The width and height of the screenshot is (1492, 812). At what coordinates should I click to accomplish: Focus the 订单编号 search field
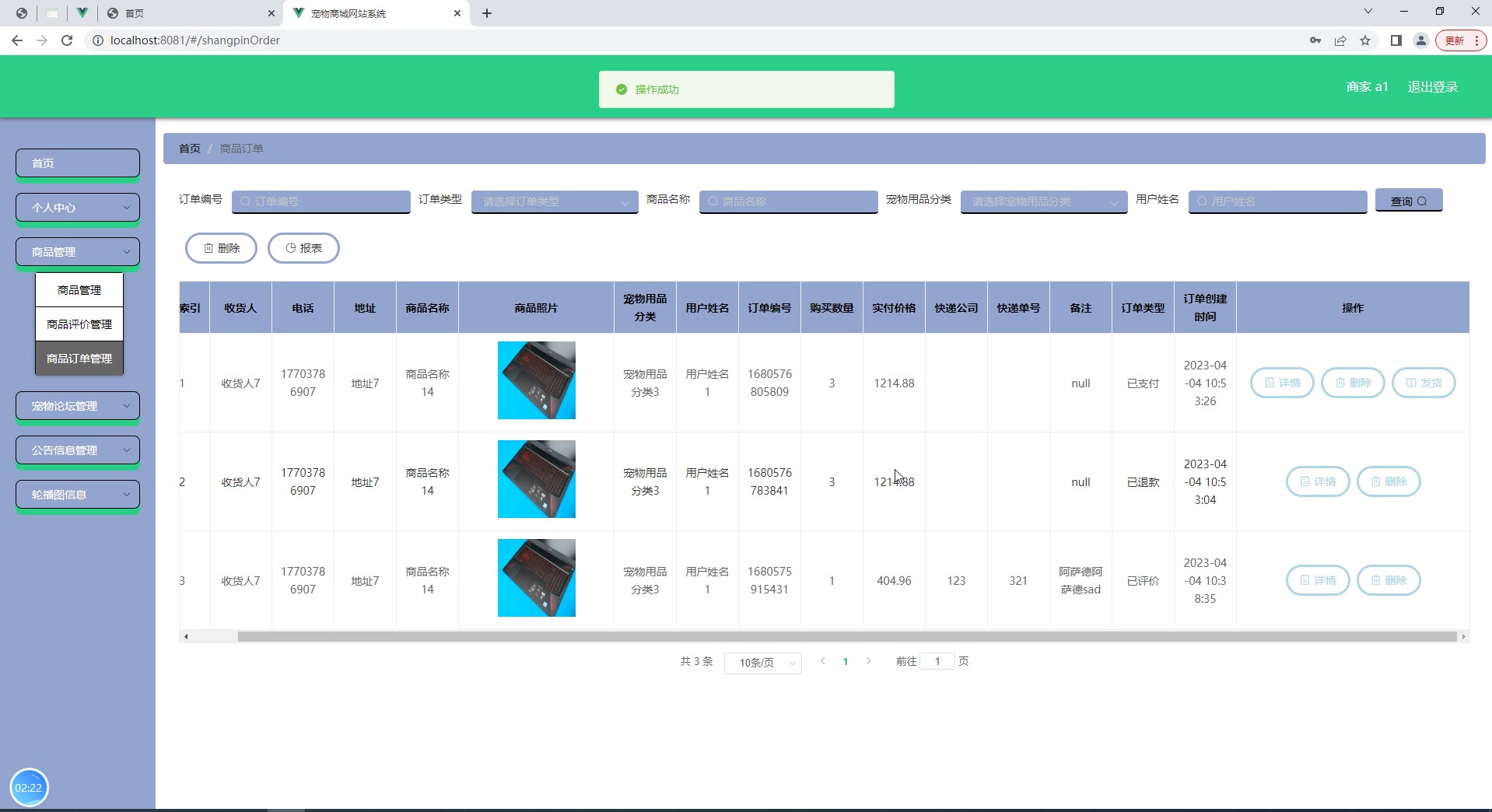(321, 201)
